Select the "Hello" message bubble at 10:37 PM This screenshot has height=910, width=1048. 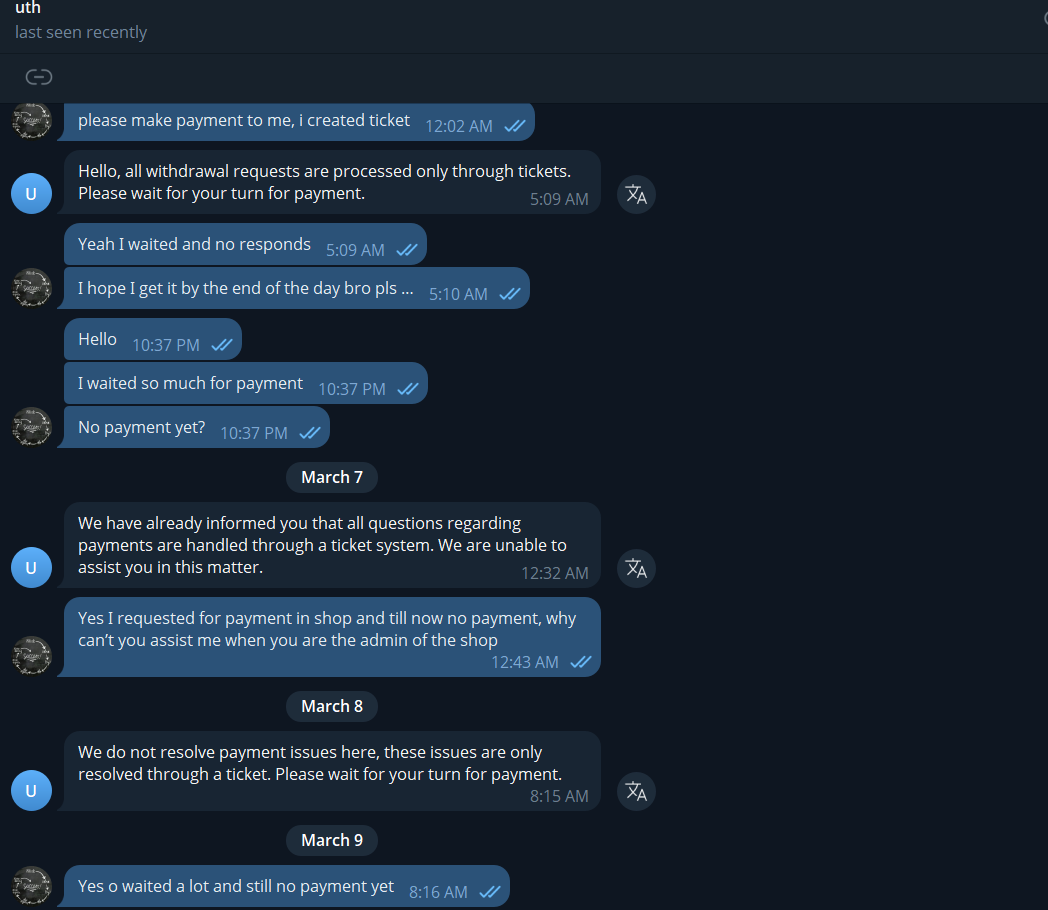(152, 340)
